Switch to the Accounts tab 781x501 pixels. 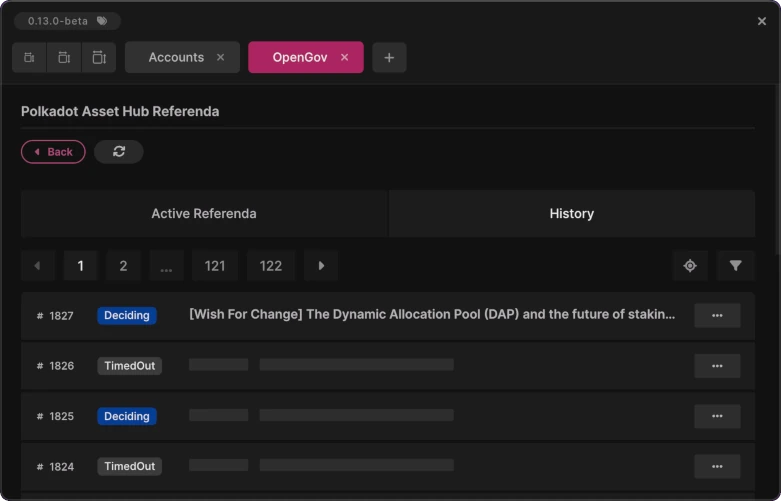click(x=176, y=58)
